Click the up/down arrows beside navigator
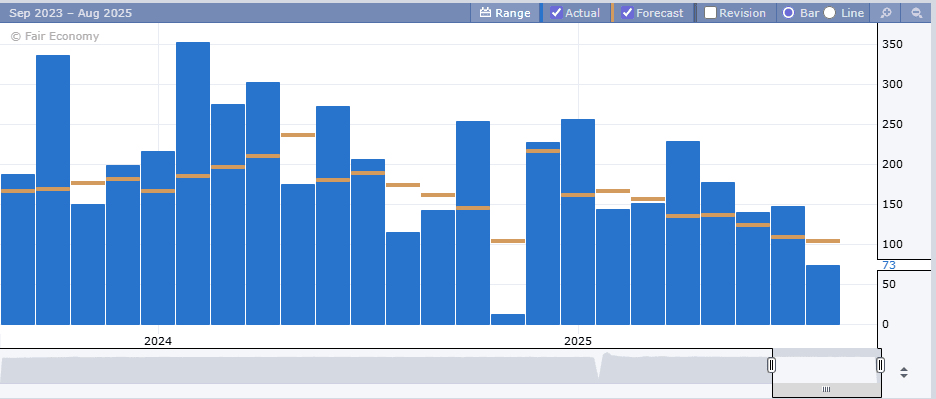936x399 pixels. point(904,373)
